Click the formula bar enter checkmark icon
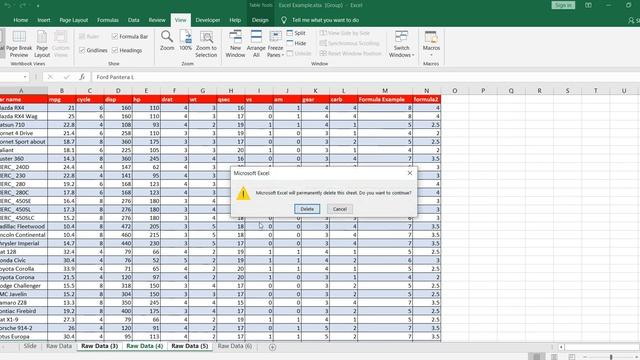Viewport: 640px width, 360px height. click(x=67, y=77)
